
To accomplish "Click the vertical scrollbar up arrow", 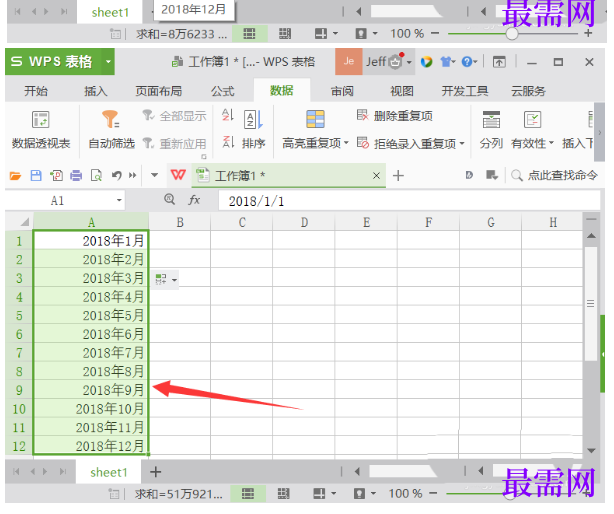I will tap(591, 236).
